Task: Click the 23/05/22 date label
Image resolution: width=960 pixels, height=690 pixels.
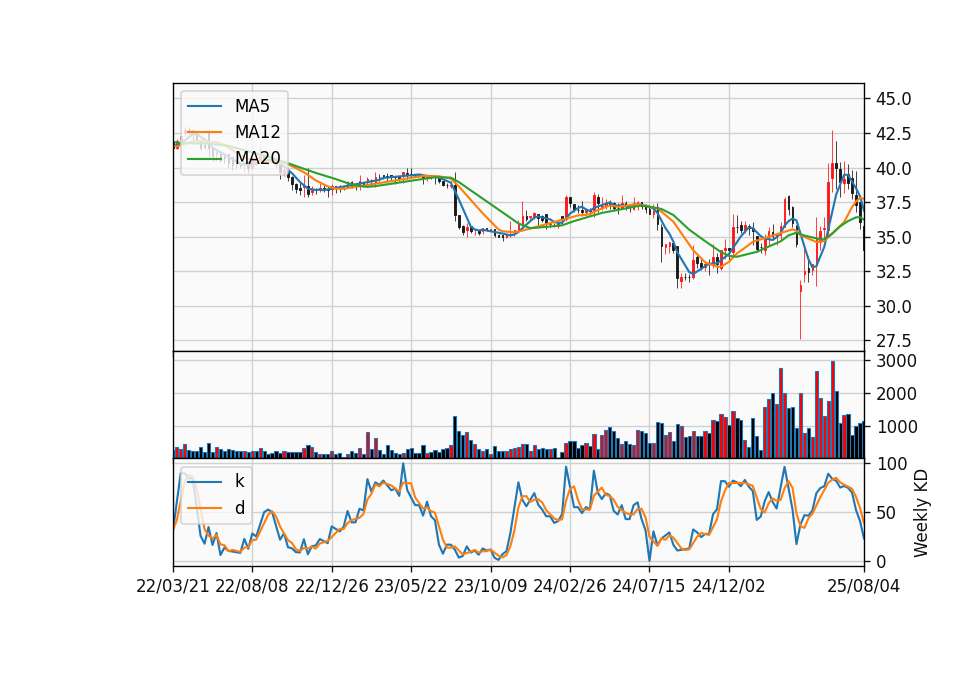Action: click(x=411, y=587)
